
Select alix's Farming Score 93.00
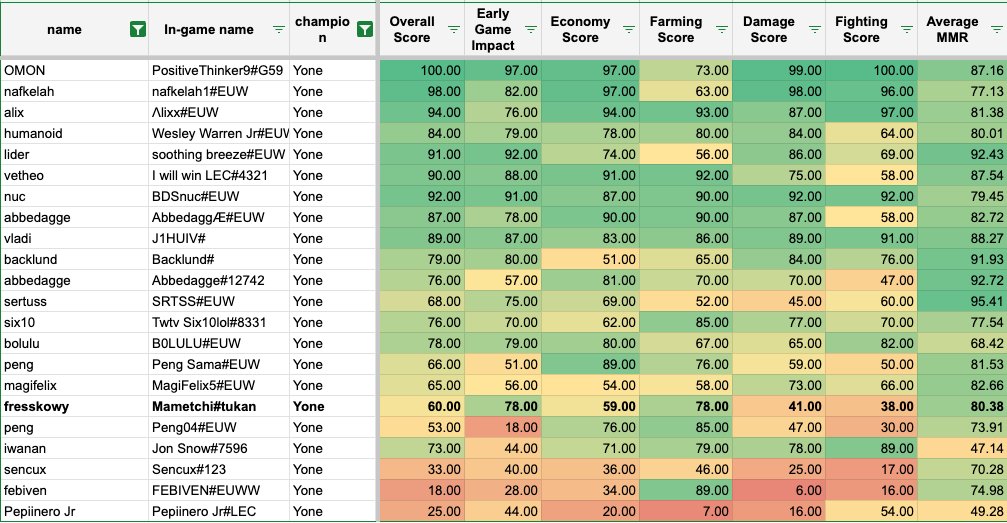686,112
